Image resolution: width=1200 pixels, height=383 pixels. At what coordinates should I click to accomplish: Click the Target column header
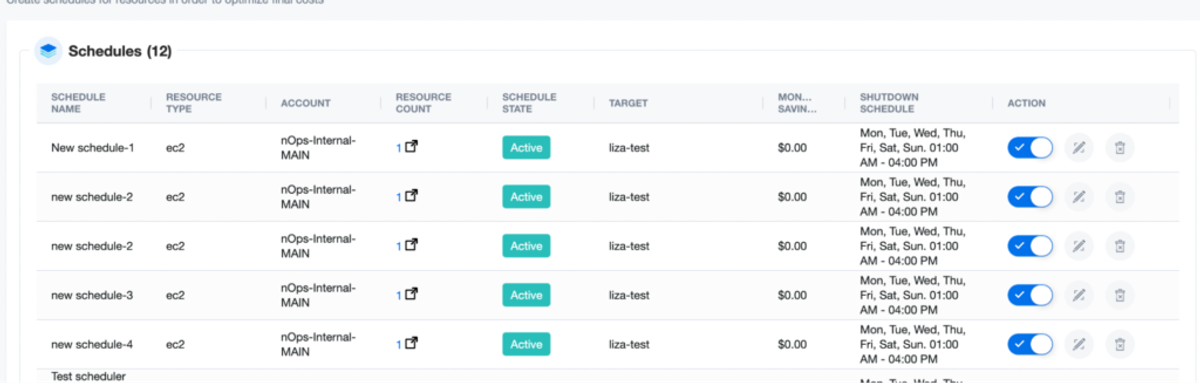(629, 103)
